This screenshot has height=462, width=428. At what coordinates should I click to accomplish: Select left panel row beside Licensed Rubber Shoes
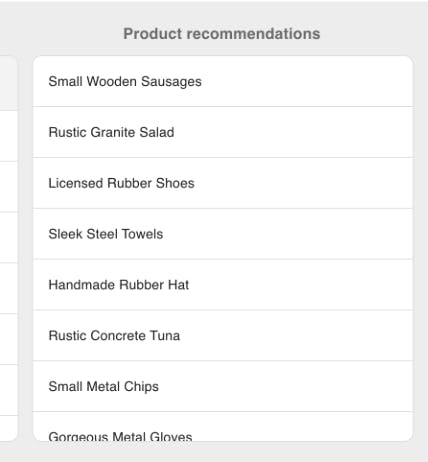pyautogui.click(x=8, y=187)
